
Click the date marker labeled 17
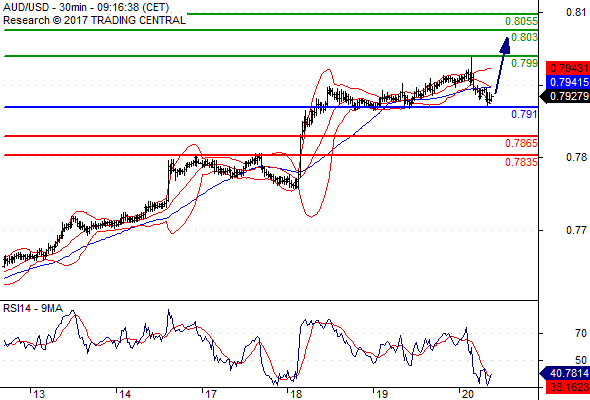tap(211, 394)
